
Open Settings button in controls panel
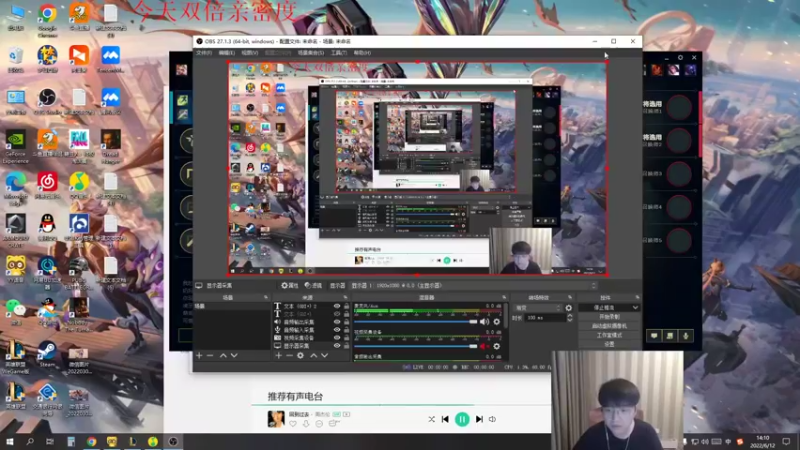[609, 344]
